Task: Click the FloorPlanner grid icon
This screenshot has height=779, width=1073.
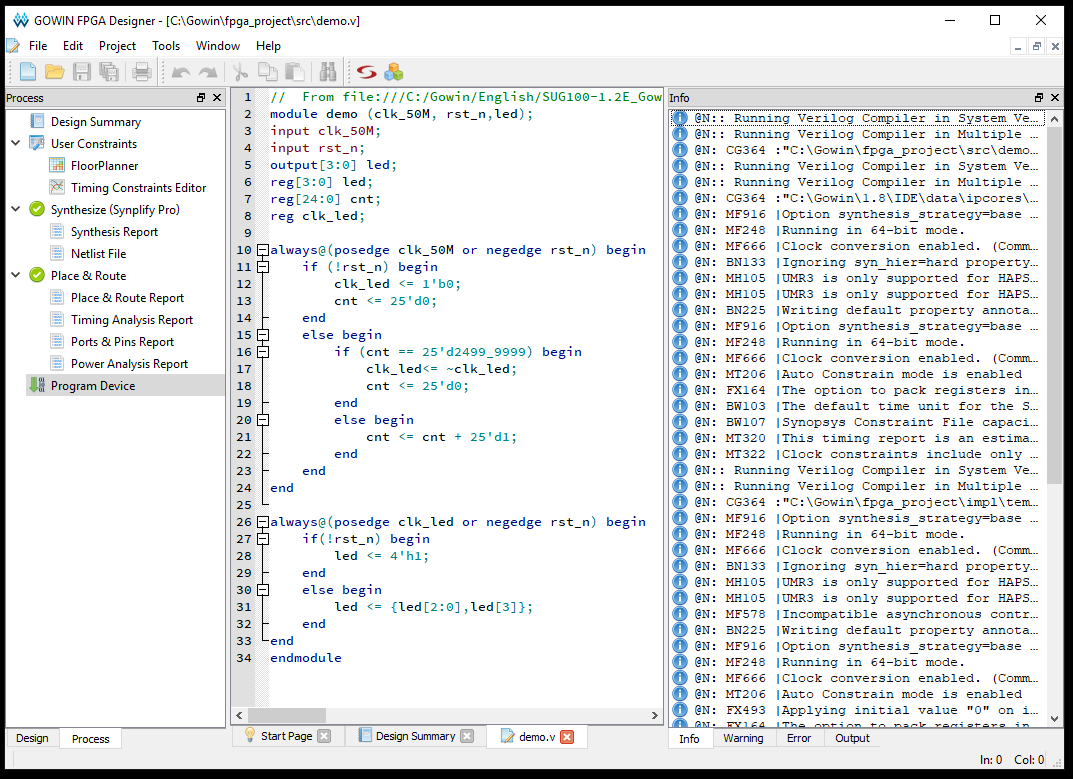Action: tap(57, 166)
